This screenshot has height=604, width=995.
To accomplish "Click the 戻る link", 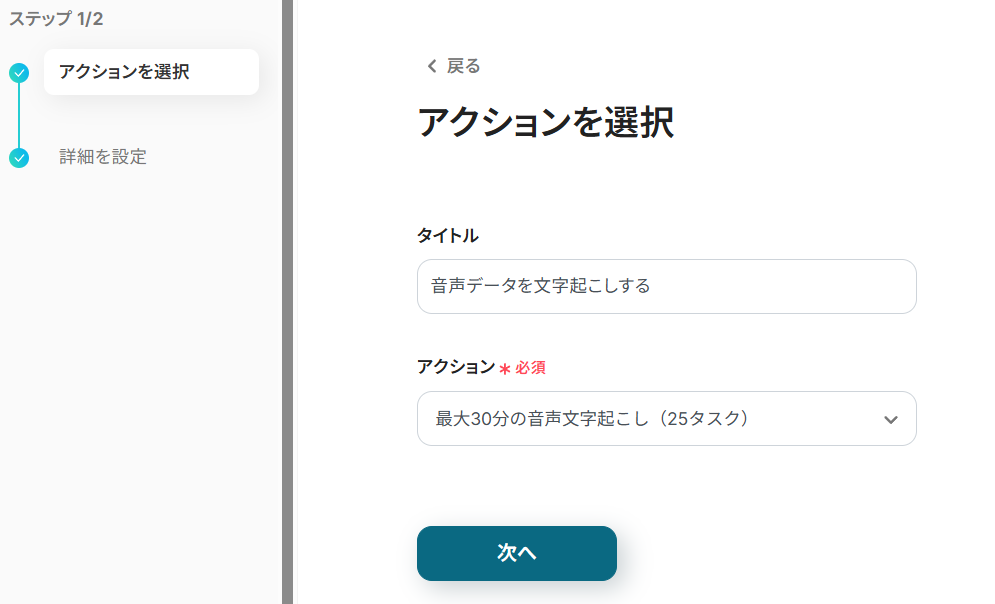I will tap(463, 66).
